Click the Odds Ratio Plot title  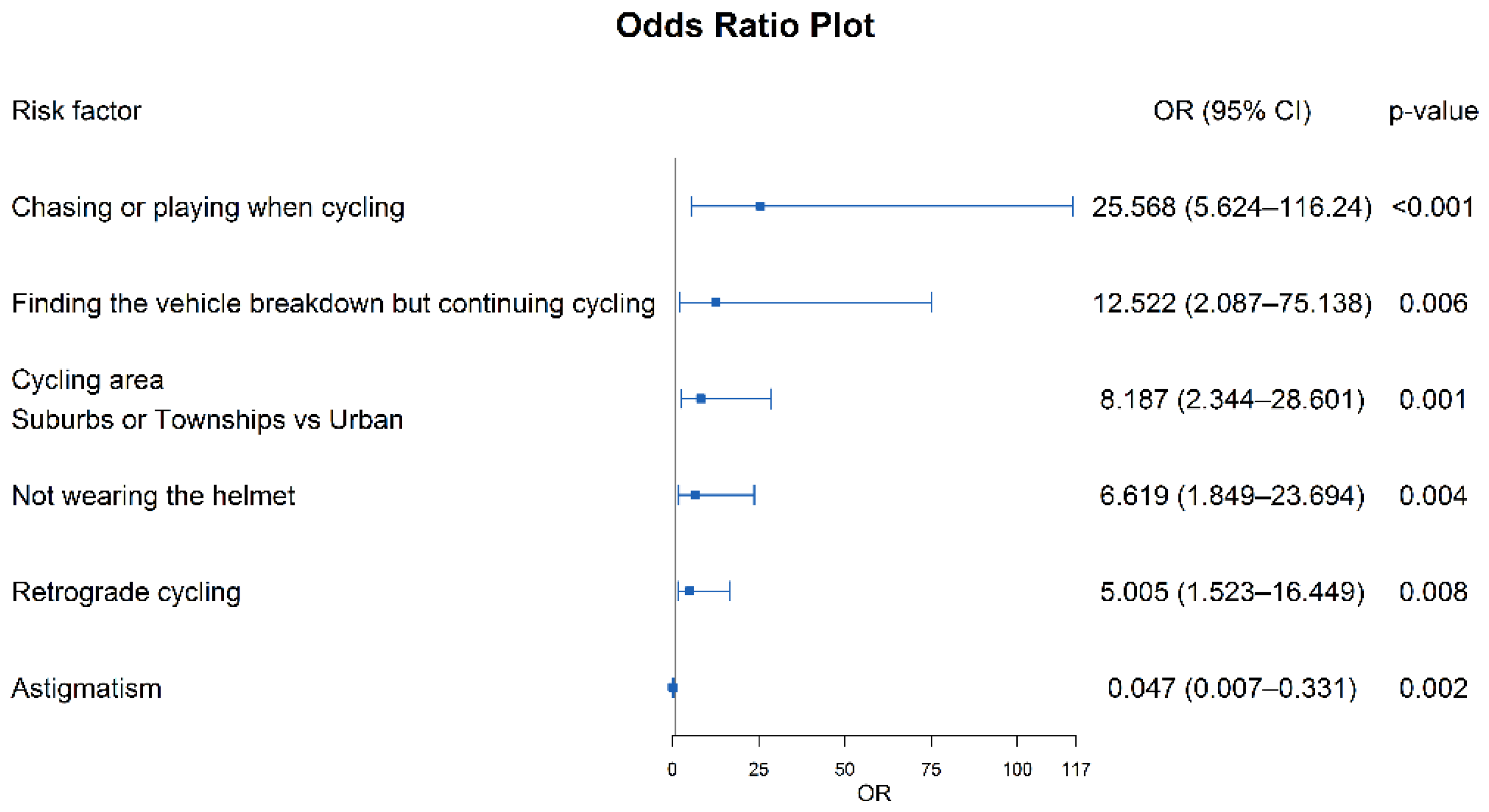click(x=744, y=25)
